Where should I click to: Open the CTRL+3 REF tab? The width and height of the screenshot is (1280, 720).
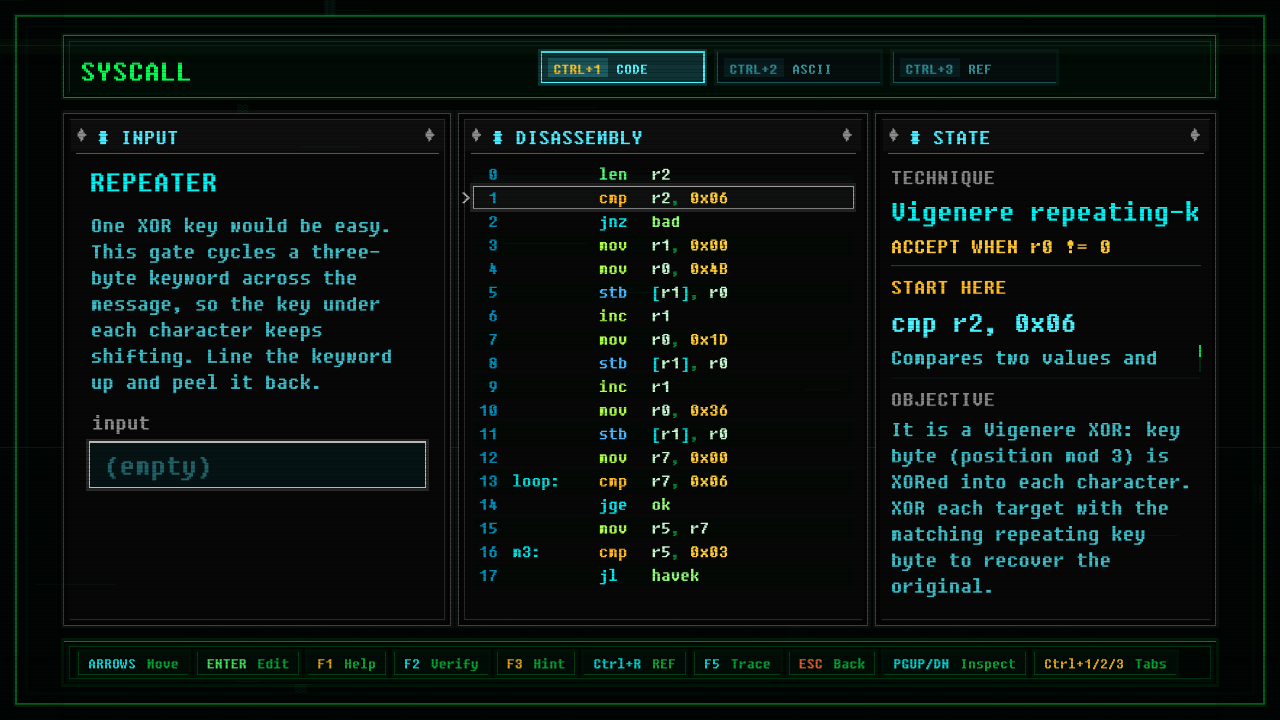975,68
